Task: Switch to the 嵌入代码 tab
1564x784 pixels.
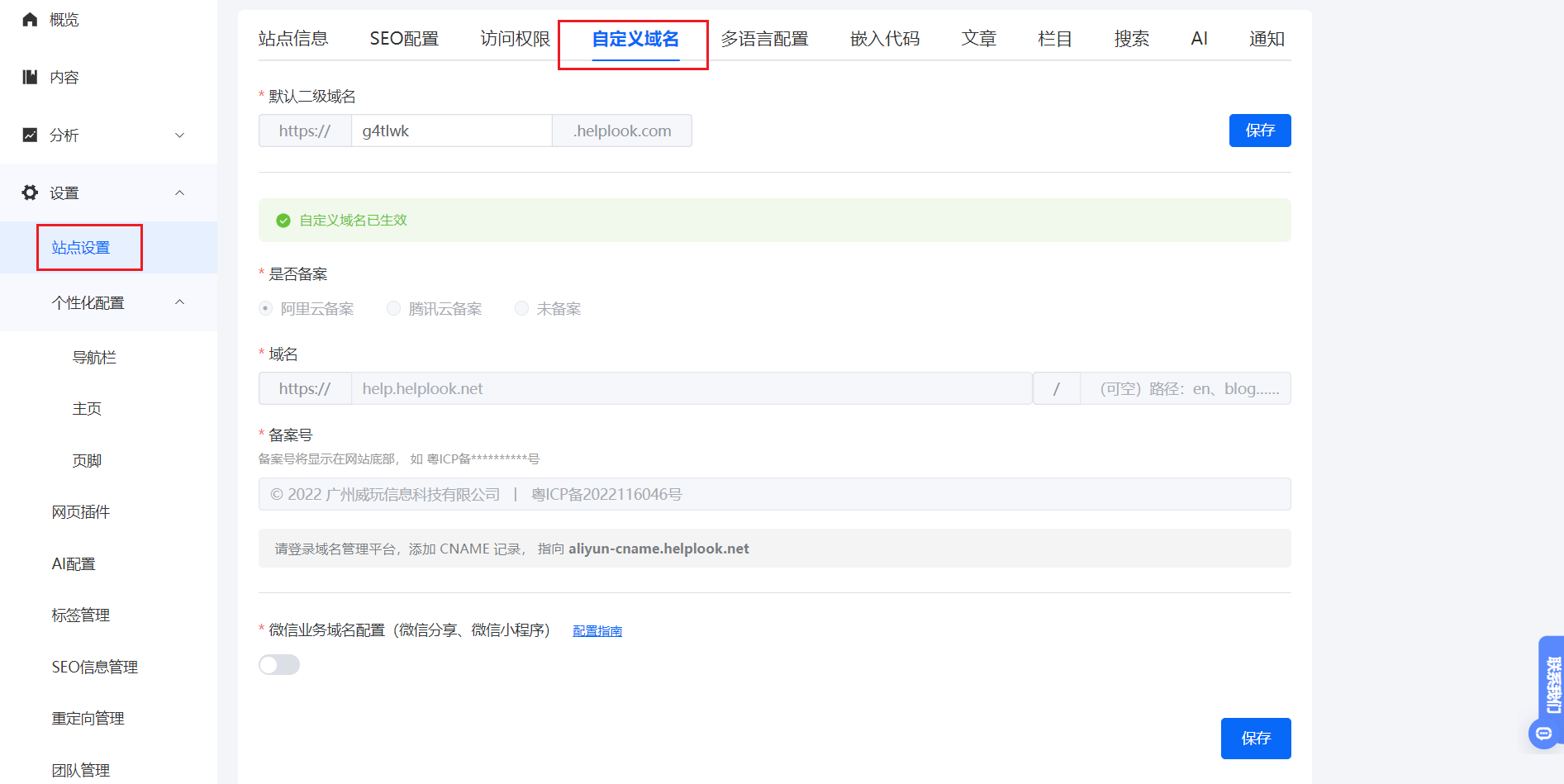Action: click(x=885, y=39)
